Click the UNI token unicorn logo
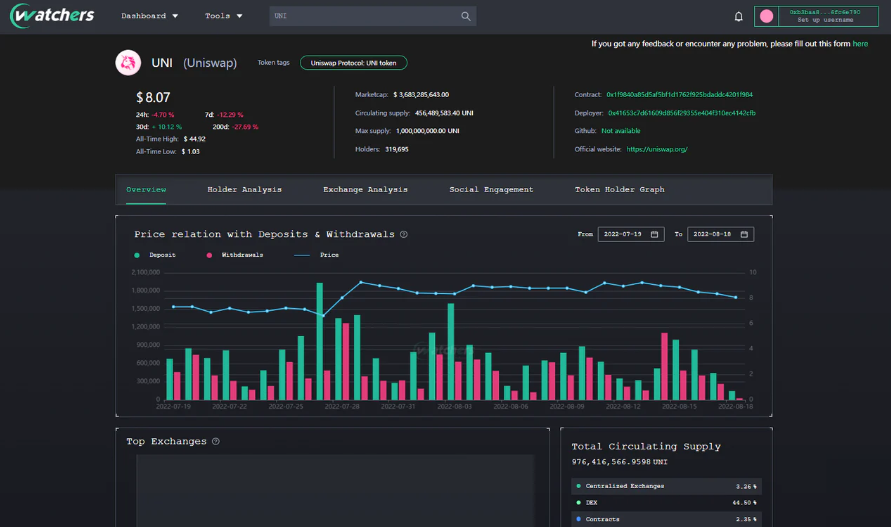The image size is (891, 527). [x=128, y=63]
